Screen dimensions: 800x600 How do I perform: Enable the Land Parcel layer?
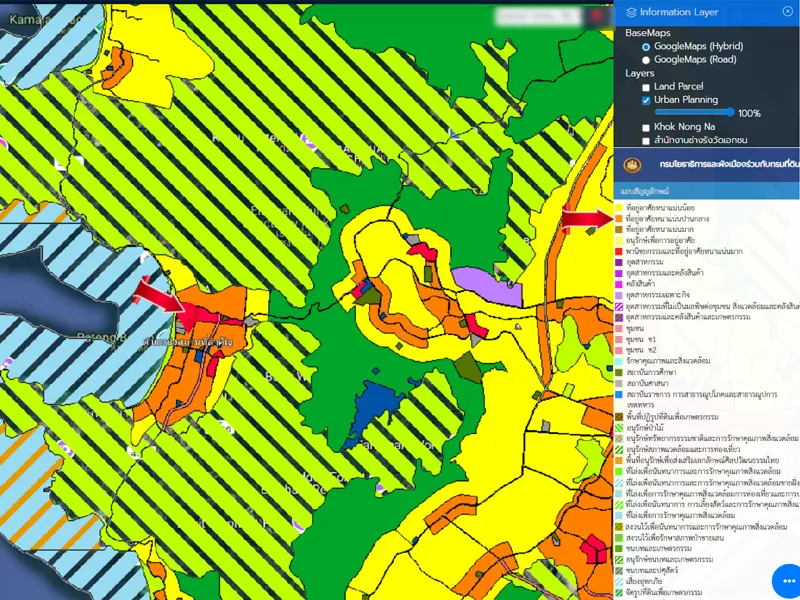click(x=646, y=87)
